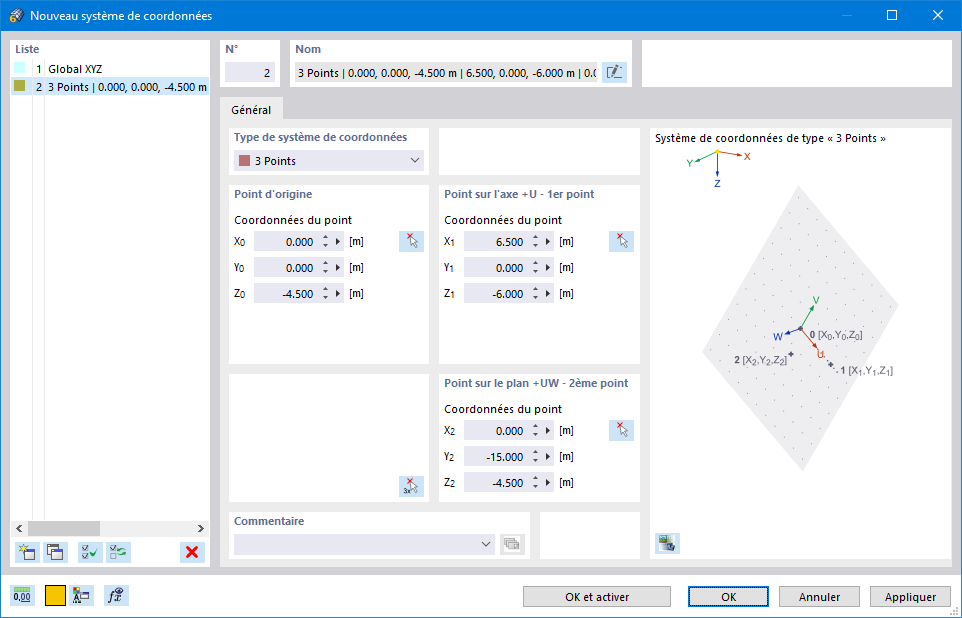Click the 3 Points coordinate diagram preview
This screenshot has width=962, height=618.
pos(800,329)
